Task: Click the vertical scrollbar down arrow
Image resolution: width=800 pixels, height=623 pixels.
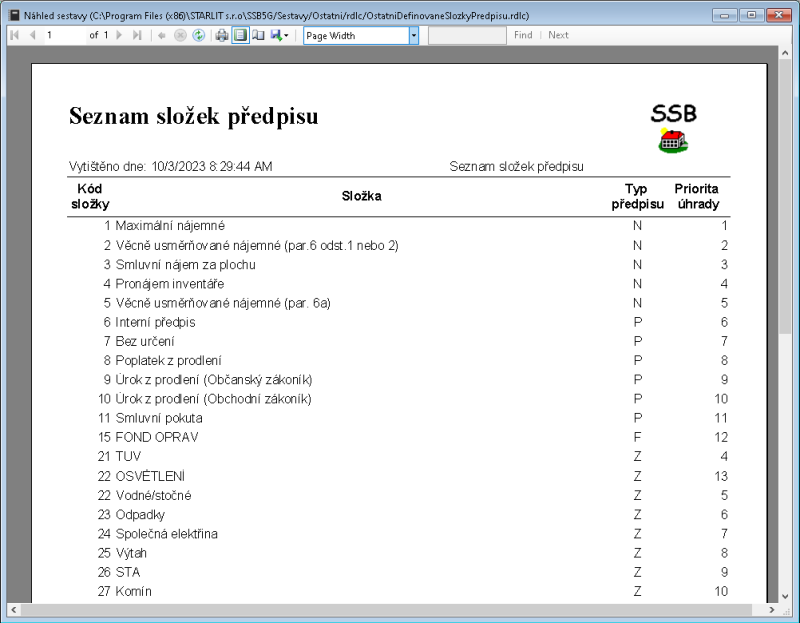Action: 785,595
